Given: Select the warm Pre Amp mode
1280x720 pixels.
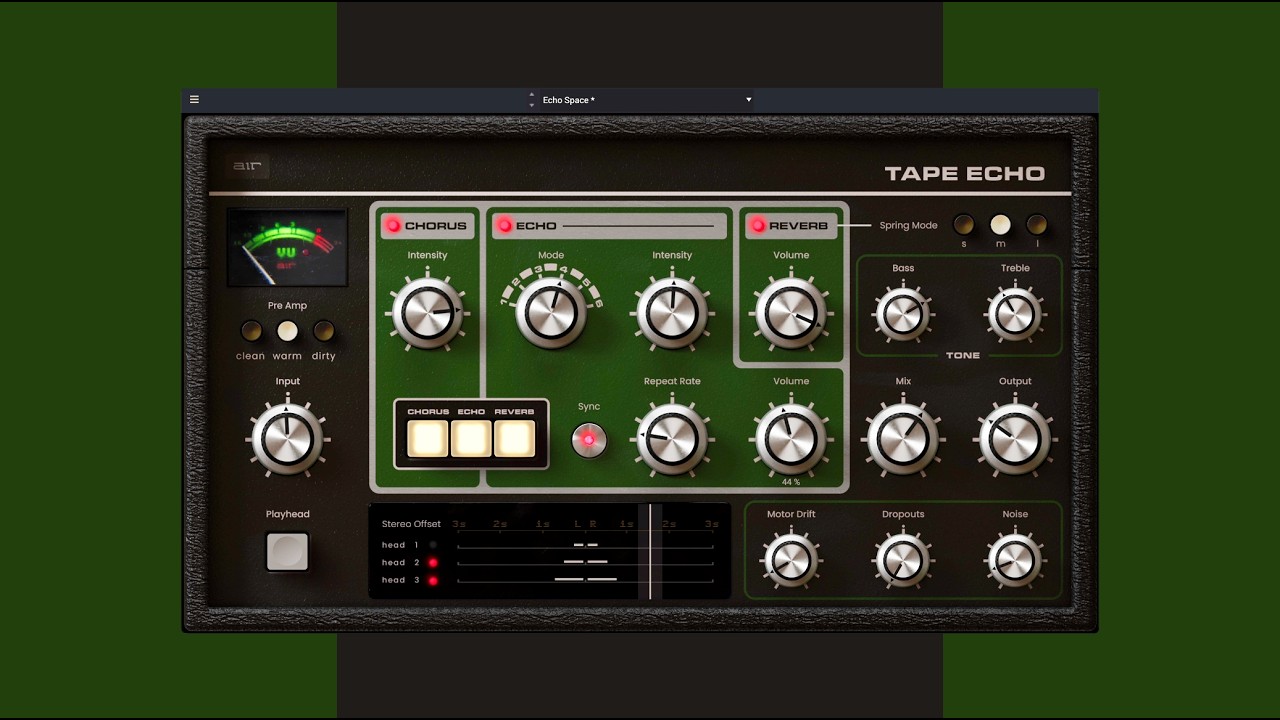Looking at the screenshot, I should point(287,330).
